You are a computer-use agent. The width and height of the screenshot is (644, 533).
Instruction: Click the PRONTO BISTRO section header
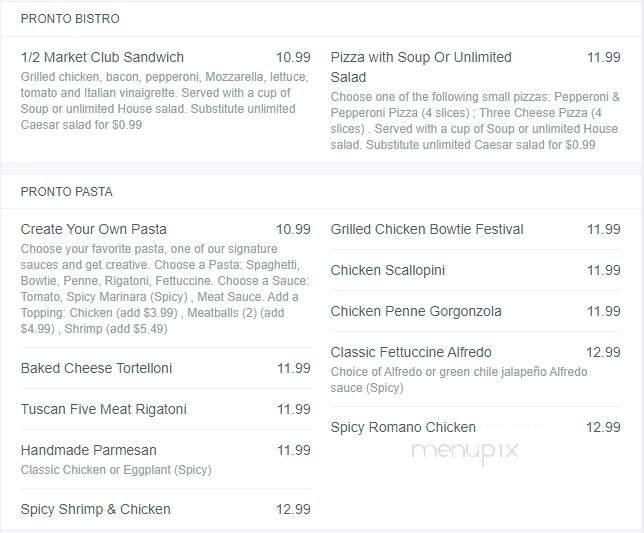click(70, 19)
